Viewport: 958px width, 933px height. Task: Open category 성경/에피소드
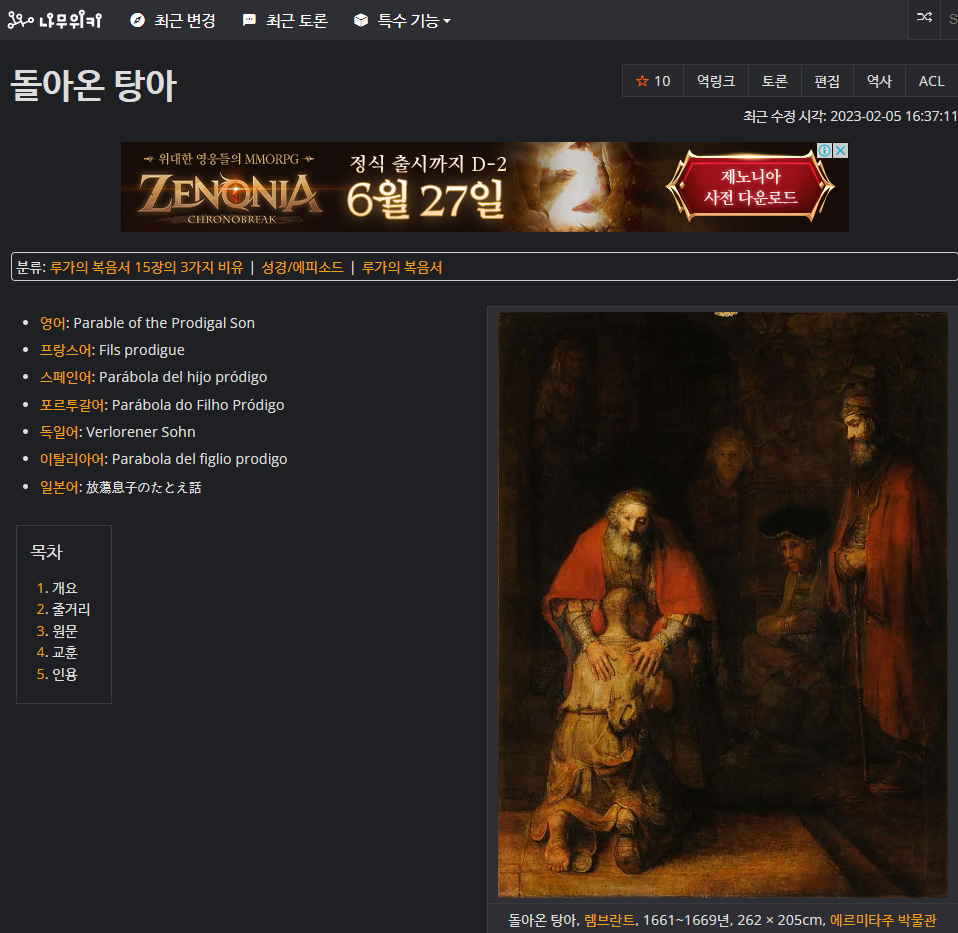click(302, 267)
